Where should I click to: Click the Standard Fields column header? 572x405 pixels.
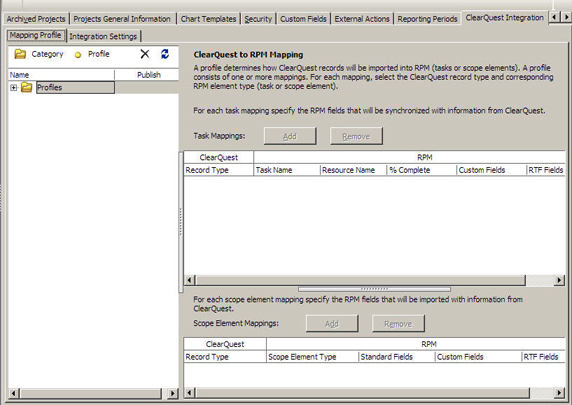pos(397,357)
